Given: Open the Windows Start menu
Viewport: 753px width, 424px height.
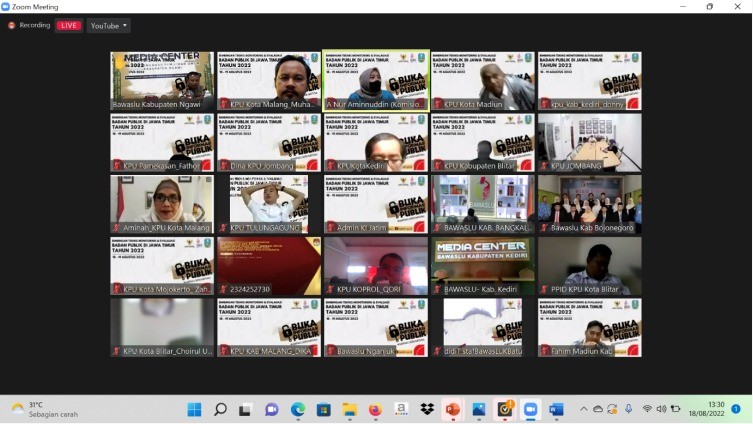Looking at the screenshot, I should coord(194,409).
